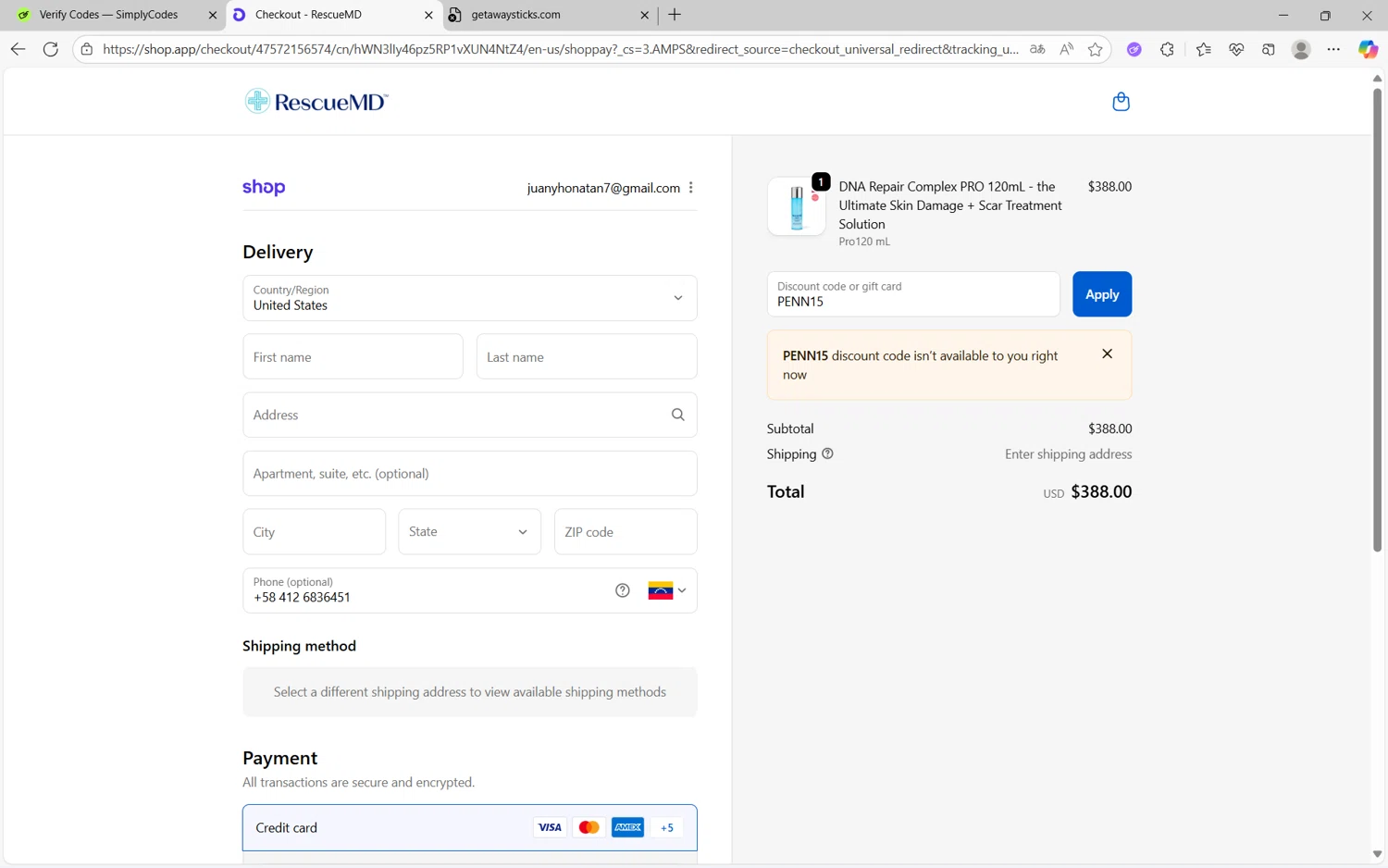The height and width of the screenshot is (868, 1388).
Task: Open a new browser tab
Action: coord(675,15)
